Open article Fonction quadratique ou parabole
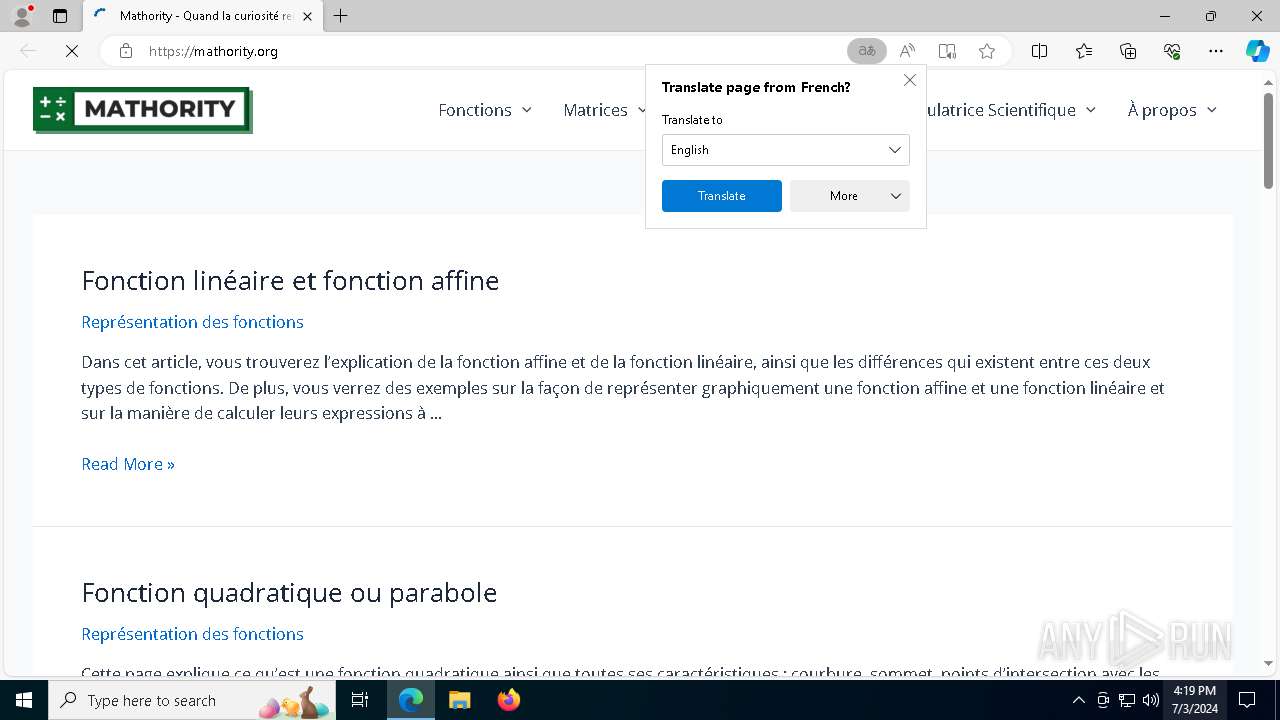The height and width of the screenshot is (720, 1280). click(x=289, y=593)
